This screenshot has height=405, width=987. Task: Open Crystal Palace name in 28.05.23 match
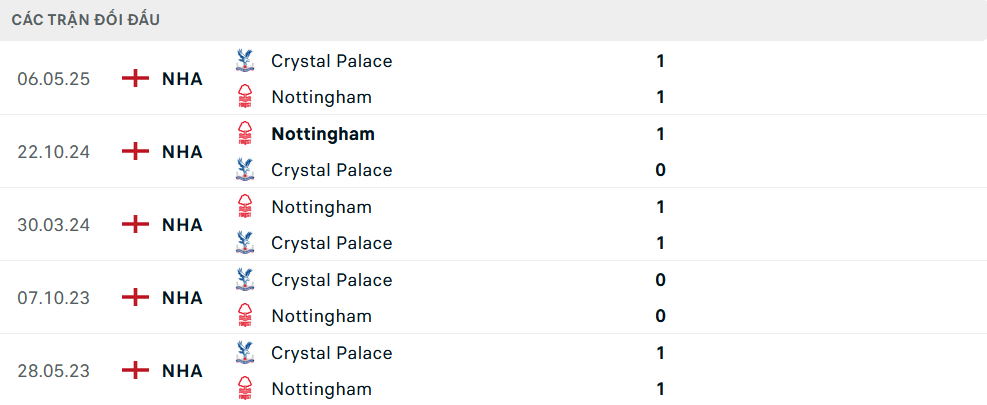pos(331,353)
